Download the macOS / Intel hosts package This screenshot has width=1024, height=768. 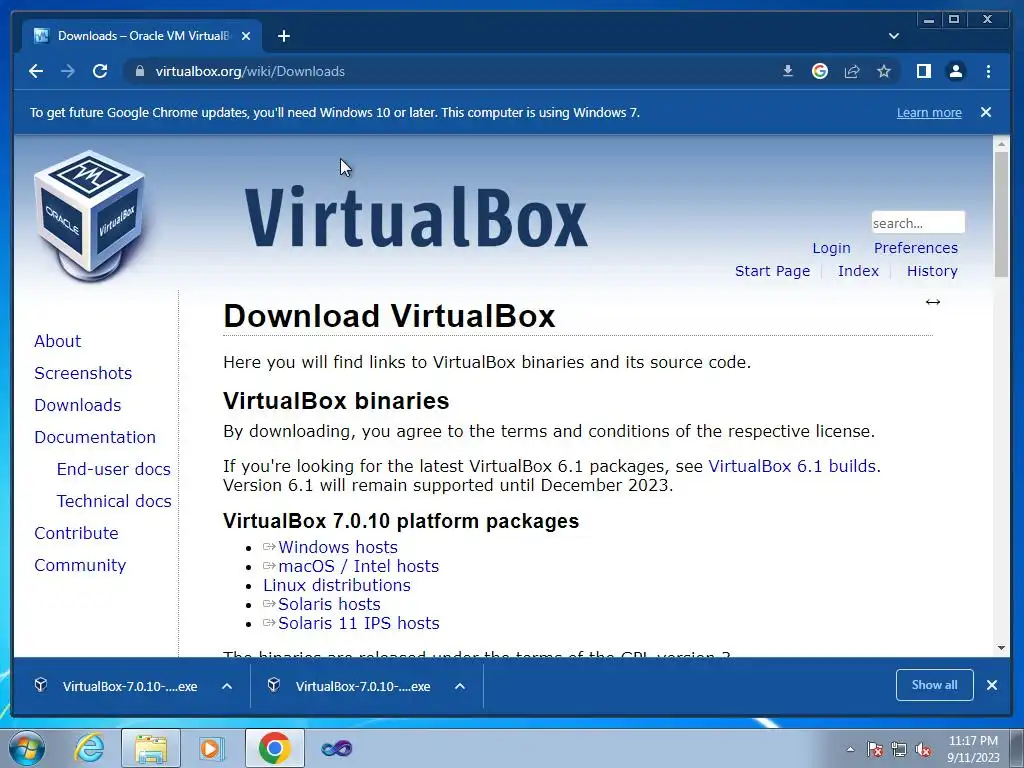coord(359,566)
